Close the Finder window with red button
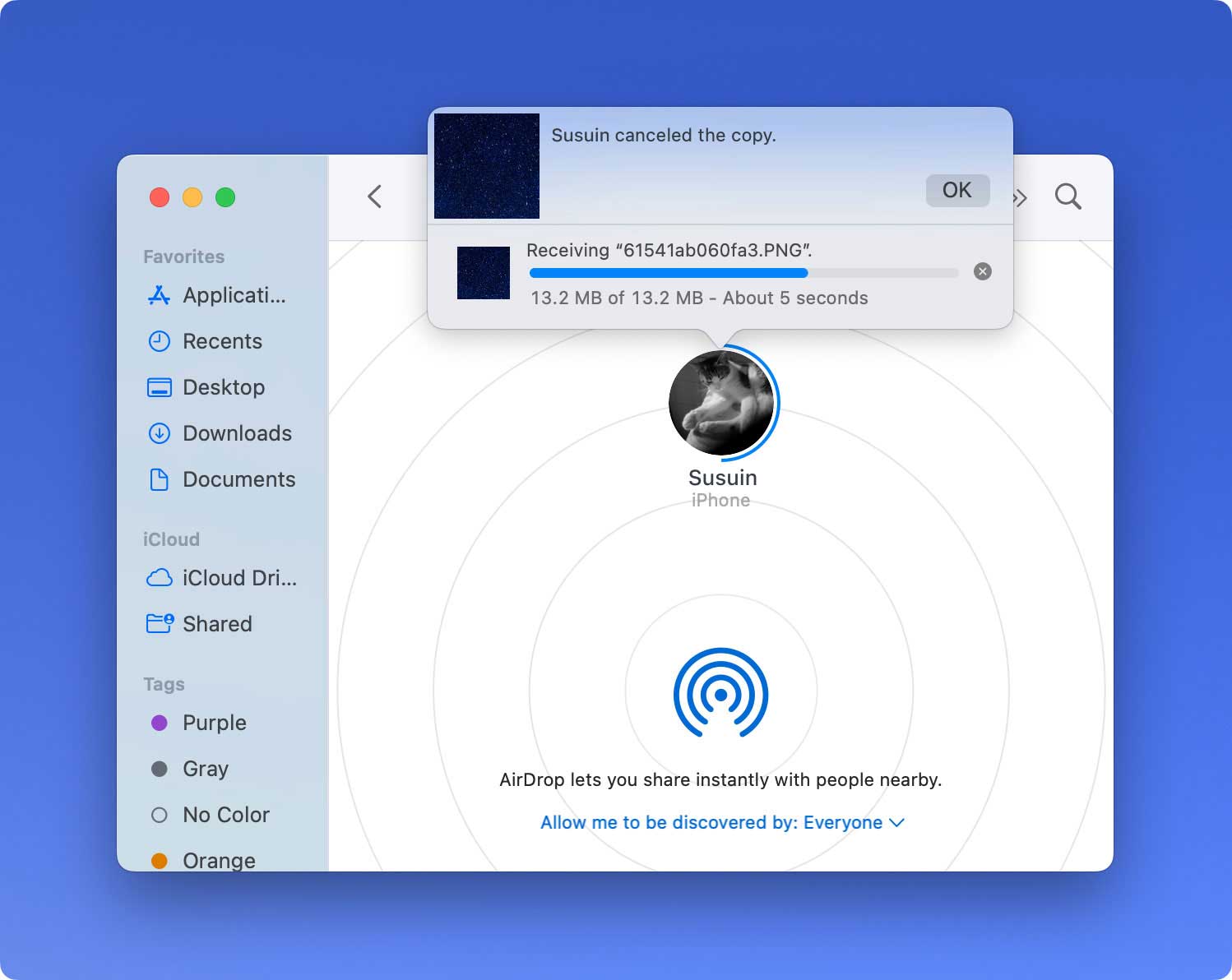 pyautogui.click(x=160, y=197)
